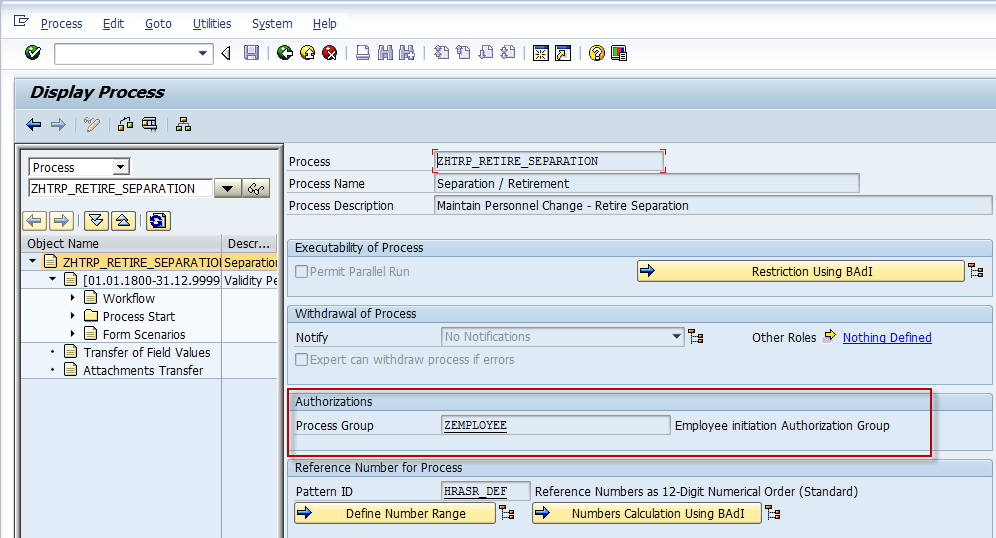Click the Process Group ZEMPLOYEE field
Image resolution: width=996 pixels, height=538 pixels.
coord(556,425)
